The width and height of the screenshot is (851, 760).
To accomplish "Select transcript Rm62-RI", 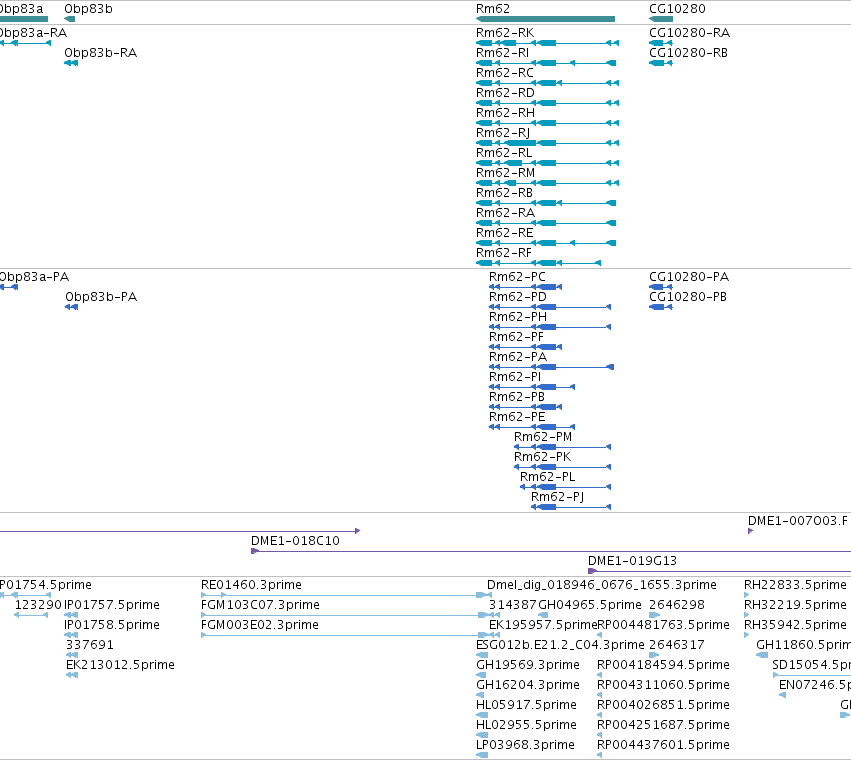I will pos(546,63).
